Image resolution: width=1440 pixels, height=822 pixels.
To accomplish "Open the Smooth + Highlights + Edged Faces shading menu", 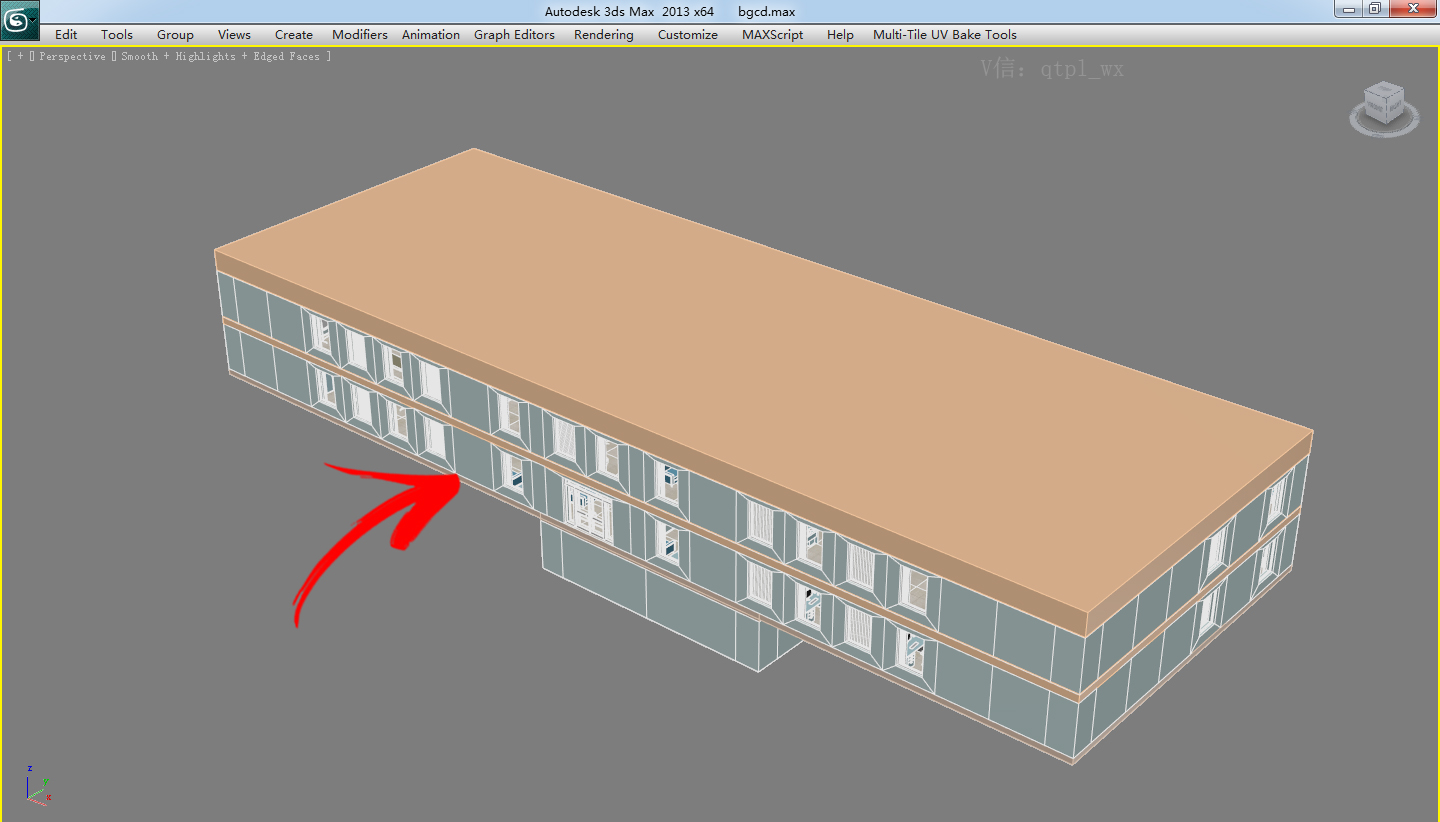I will click(x=221, y=57).
